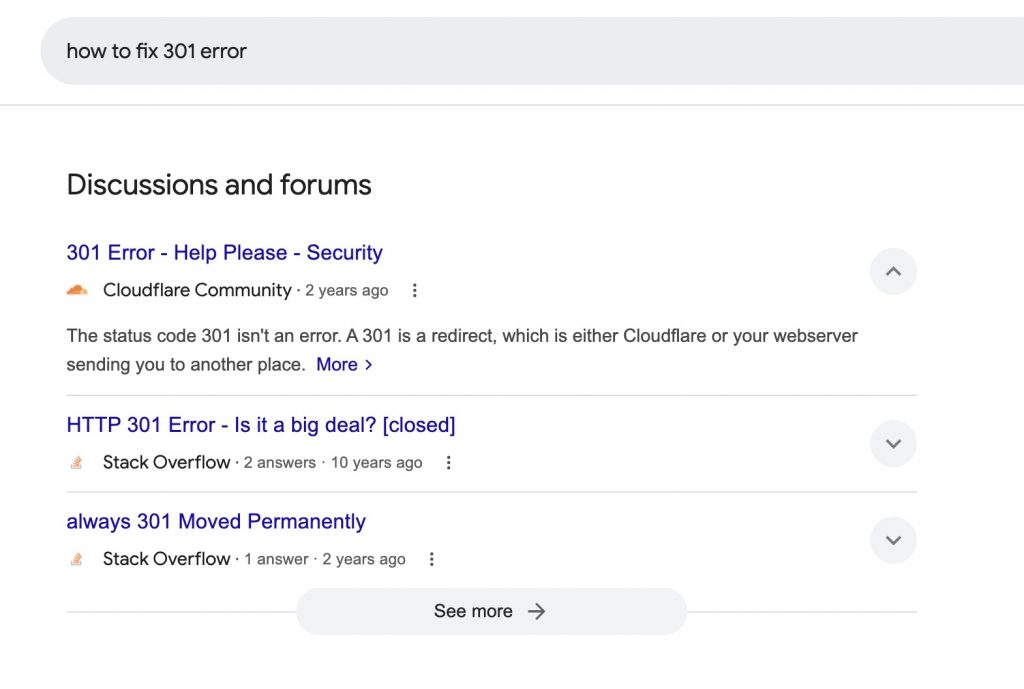Click the "See more" button
This screenshot has height=689, width=1024.
tap(491, 611)
